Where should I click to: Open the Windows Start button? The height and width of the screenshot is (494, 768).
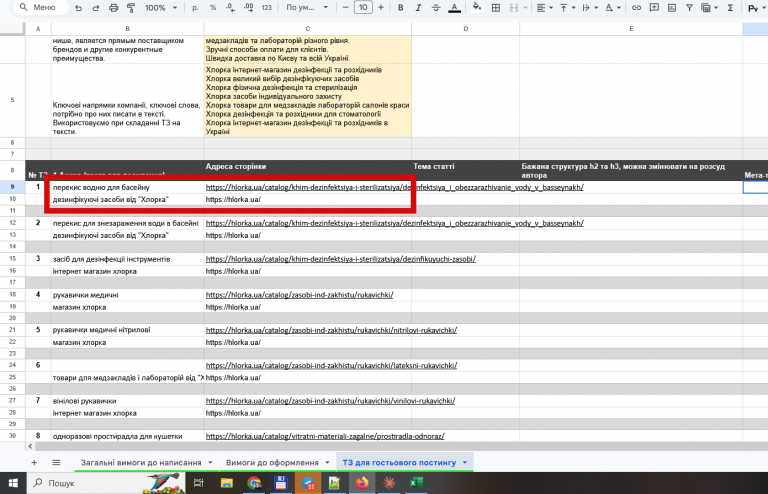(13, 483)
